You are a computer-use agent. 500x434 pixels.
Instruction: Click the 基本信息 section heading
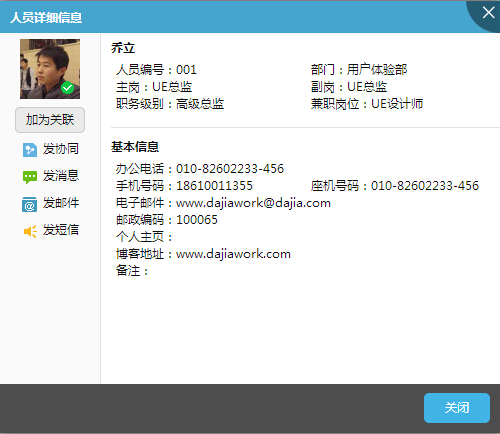point(135,147)
